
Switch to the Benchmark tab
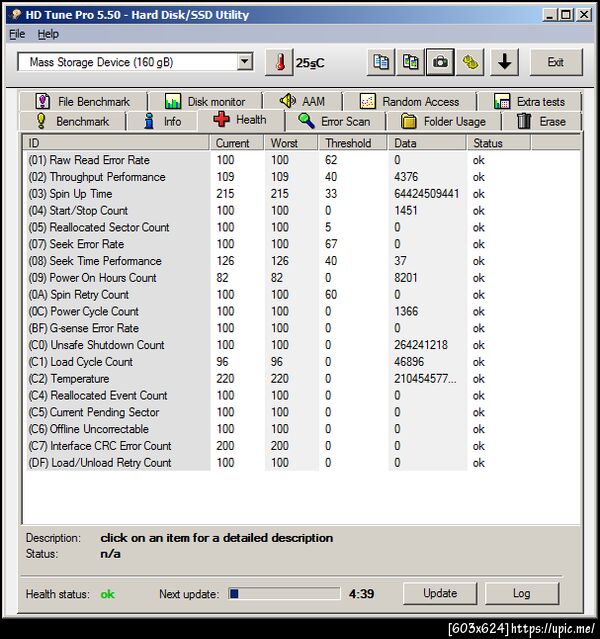(73, 121)
